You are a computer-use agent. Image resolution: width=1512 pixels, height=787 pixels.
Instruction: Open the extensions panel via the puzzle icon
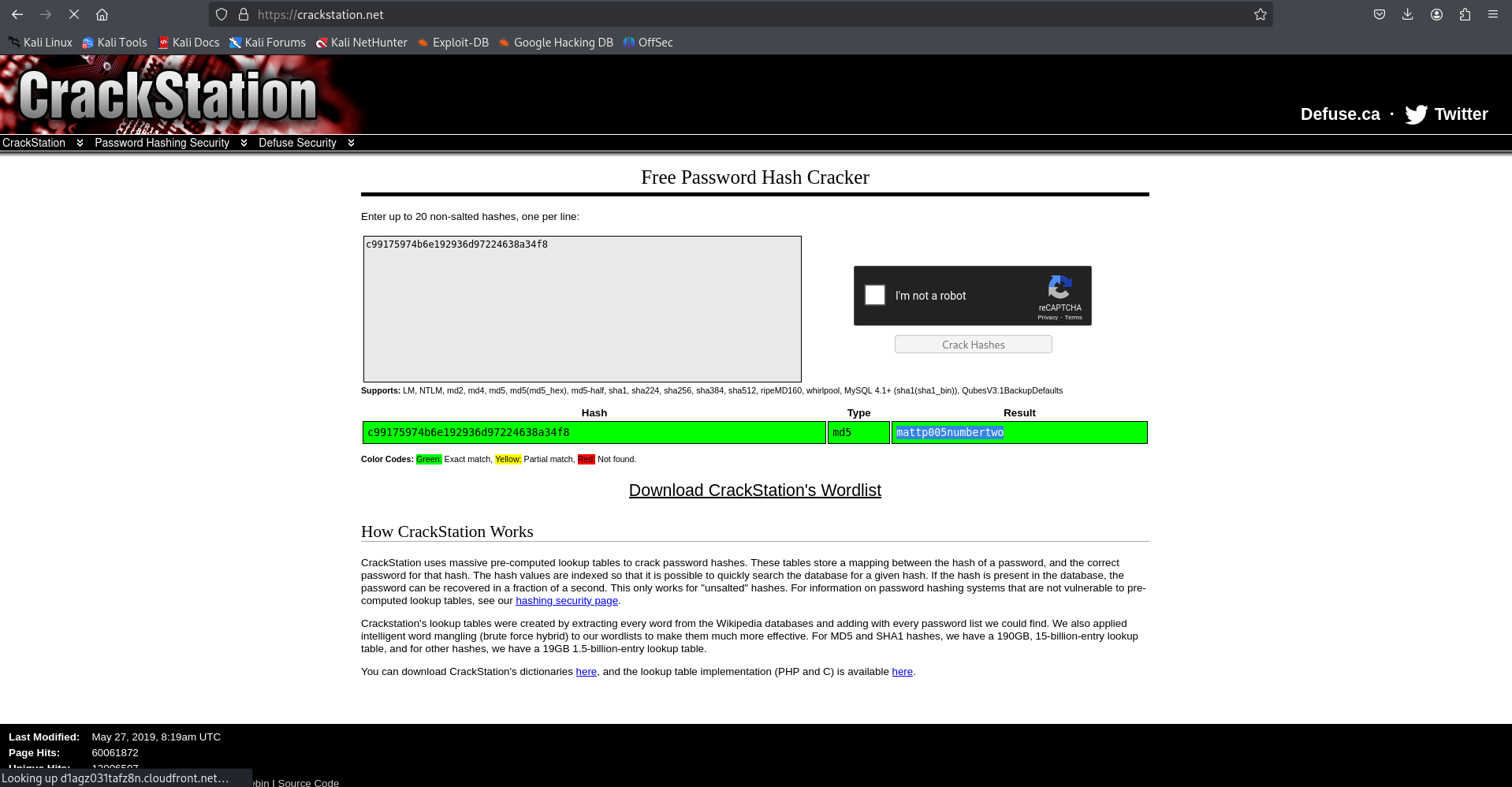click(x=1465, y=14)
